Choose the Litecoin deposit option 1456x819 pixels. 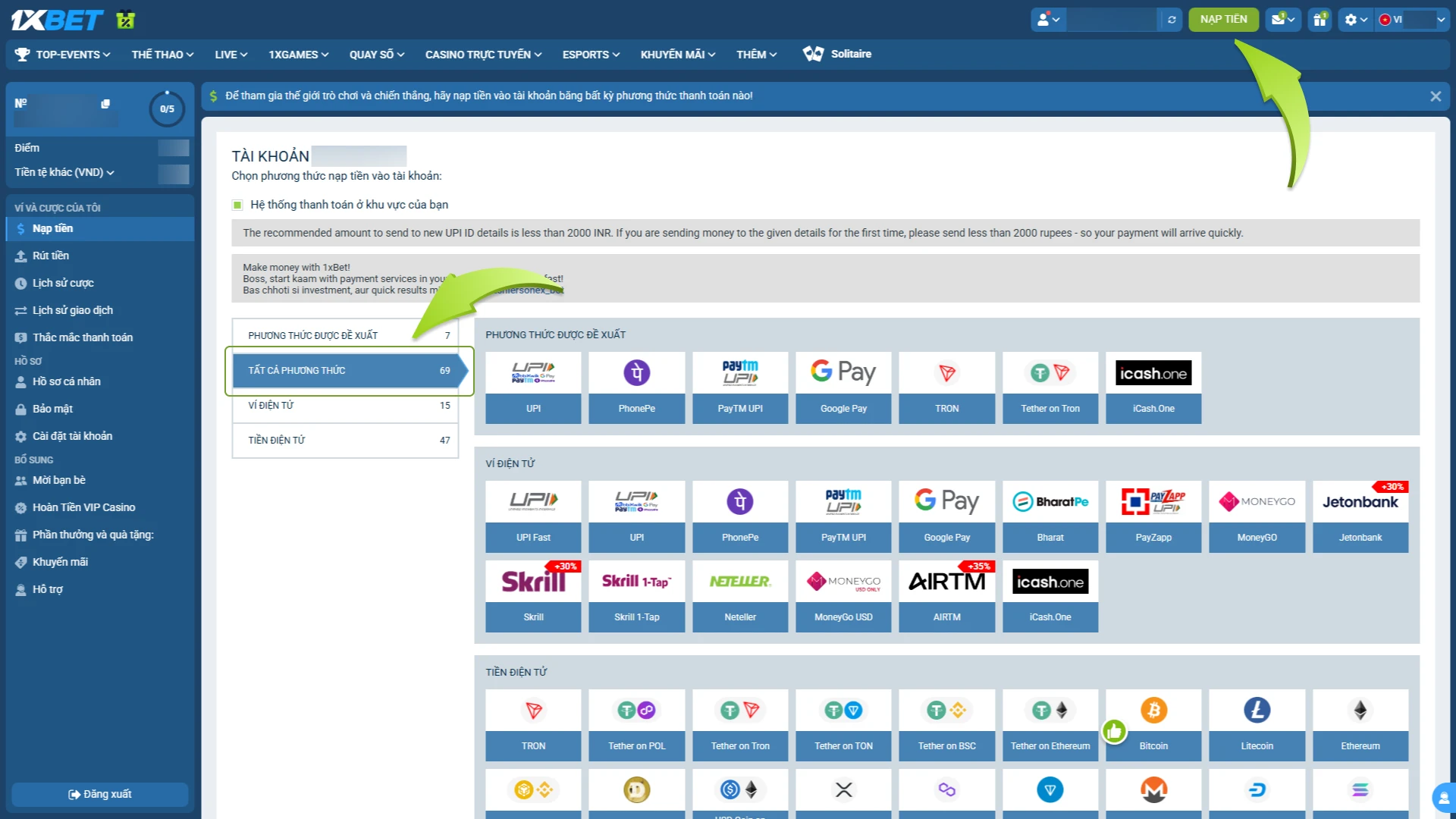coord(1257,725)
